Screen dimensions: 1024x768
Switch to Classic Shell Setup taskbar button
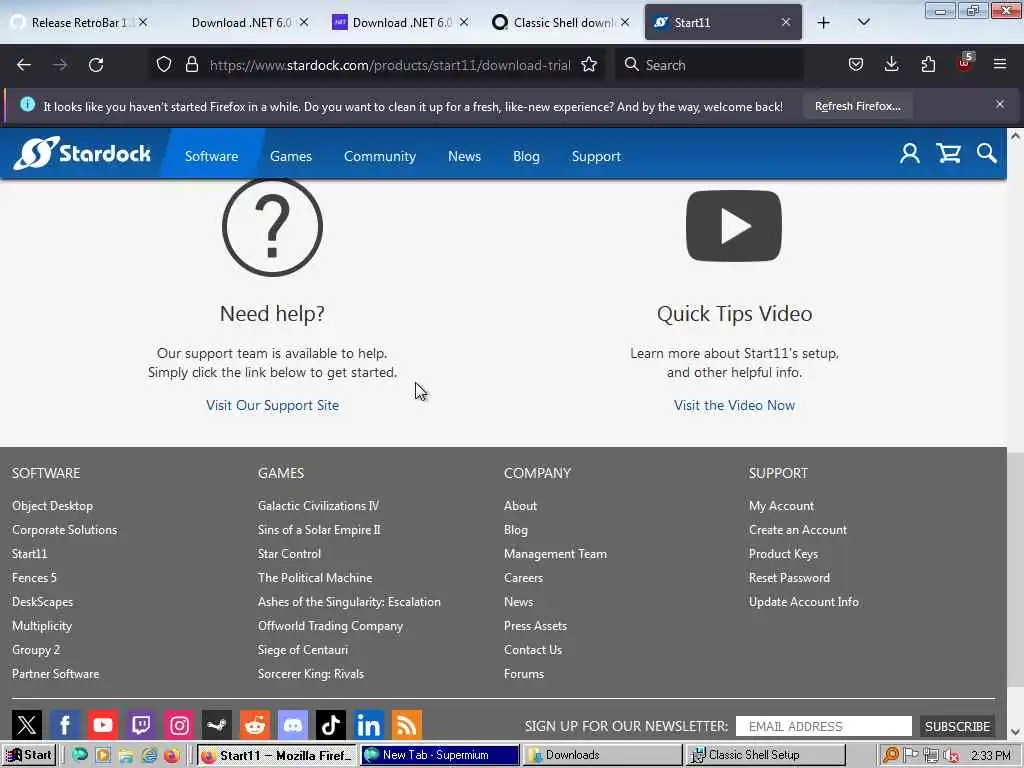tap(765, 755)
